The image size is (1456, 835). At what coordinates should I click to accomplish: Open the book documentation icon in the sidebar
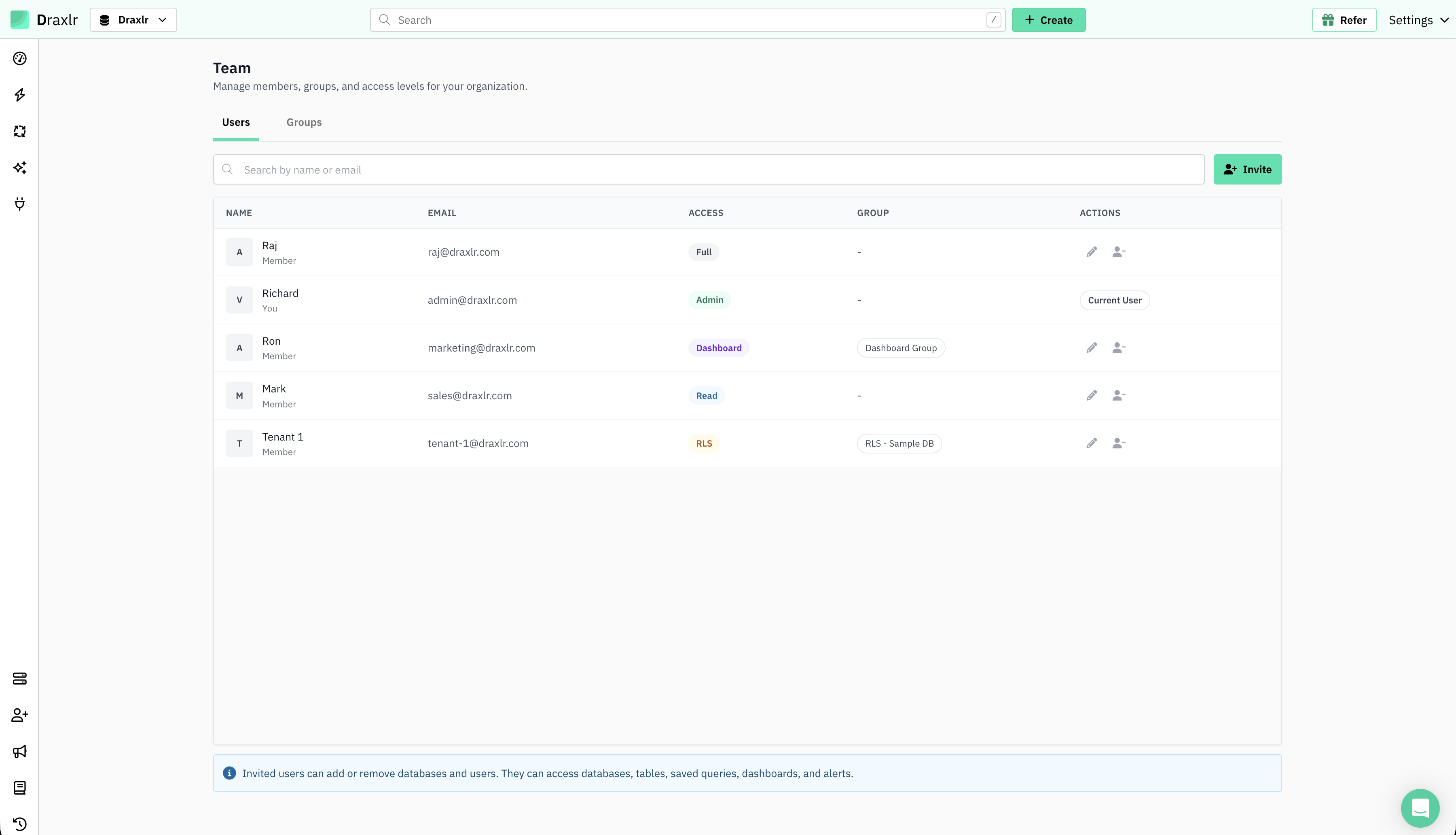19,788
